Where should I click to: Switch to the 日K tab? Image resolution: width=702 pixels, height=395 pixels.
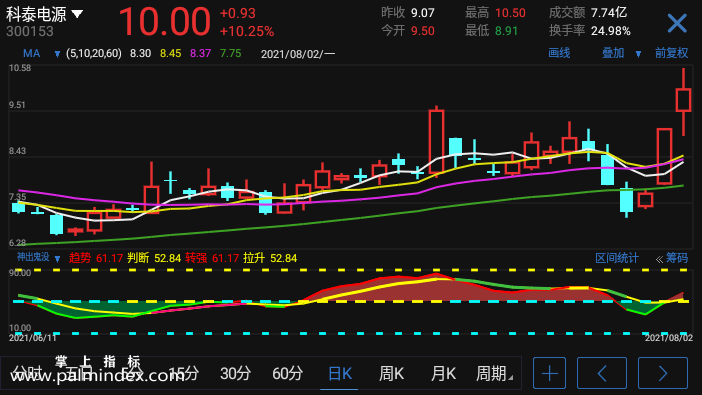pos(340,374)
